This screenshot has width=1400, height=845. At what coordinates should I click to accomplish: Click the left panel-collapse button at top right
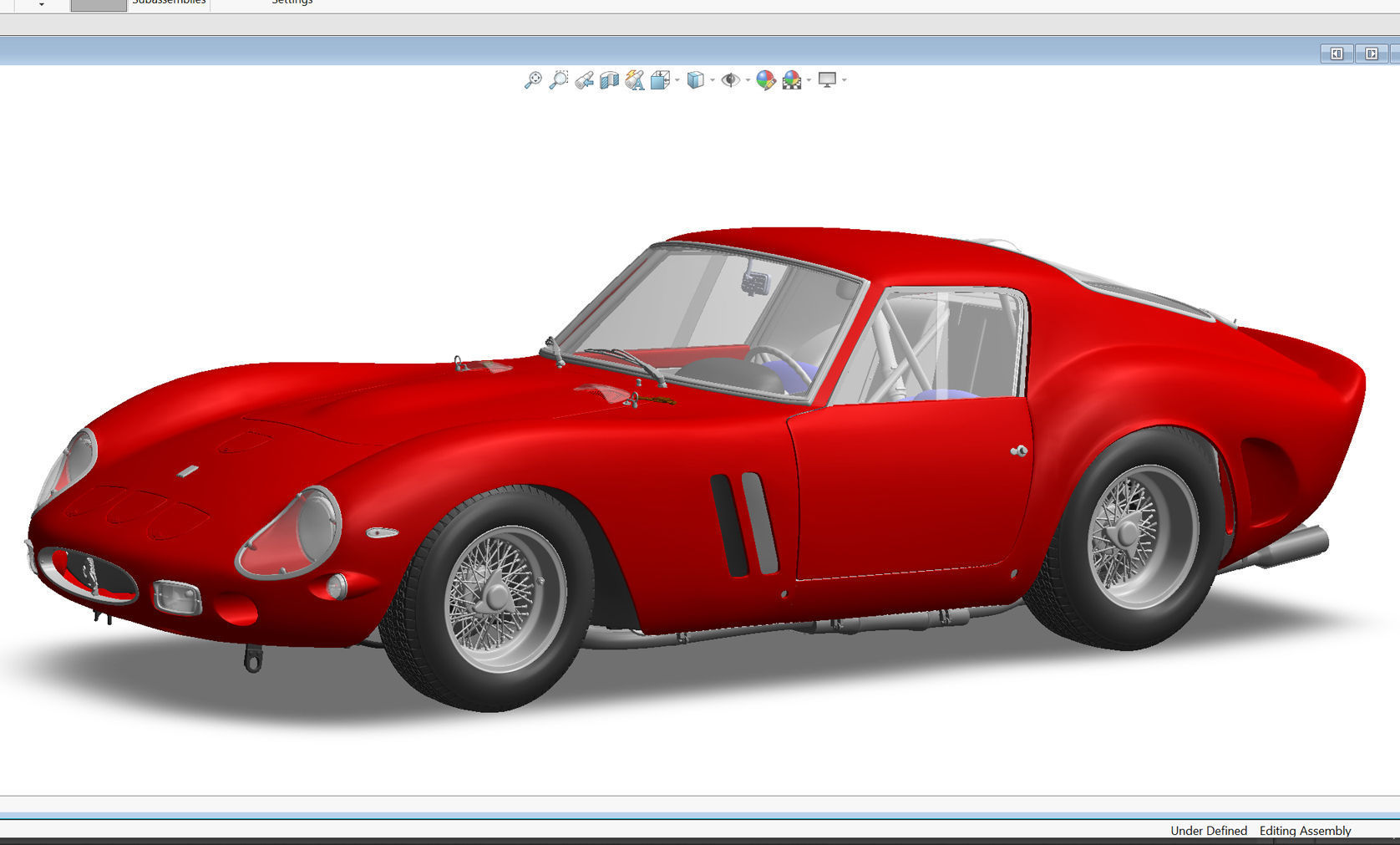pos(1337,53)
